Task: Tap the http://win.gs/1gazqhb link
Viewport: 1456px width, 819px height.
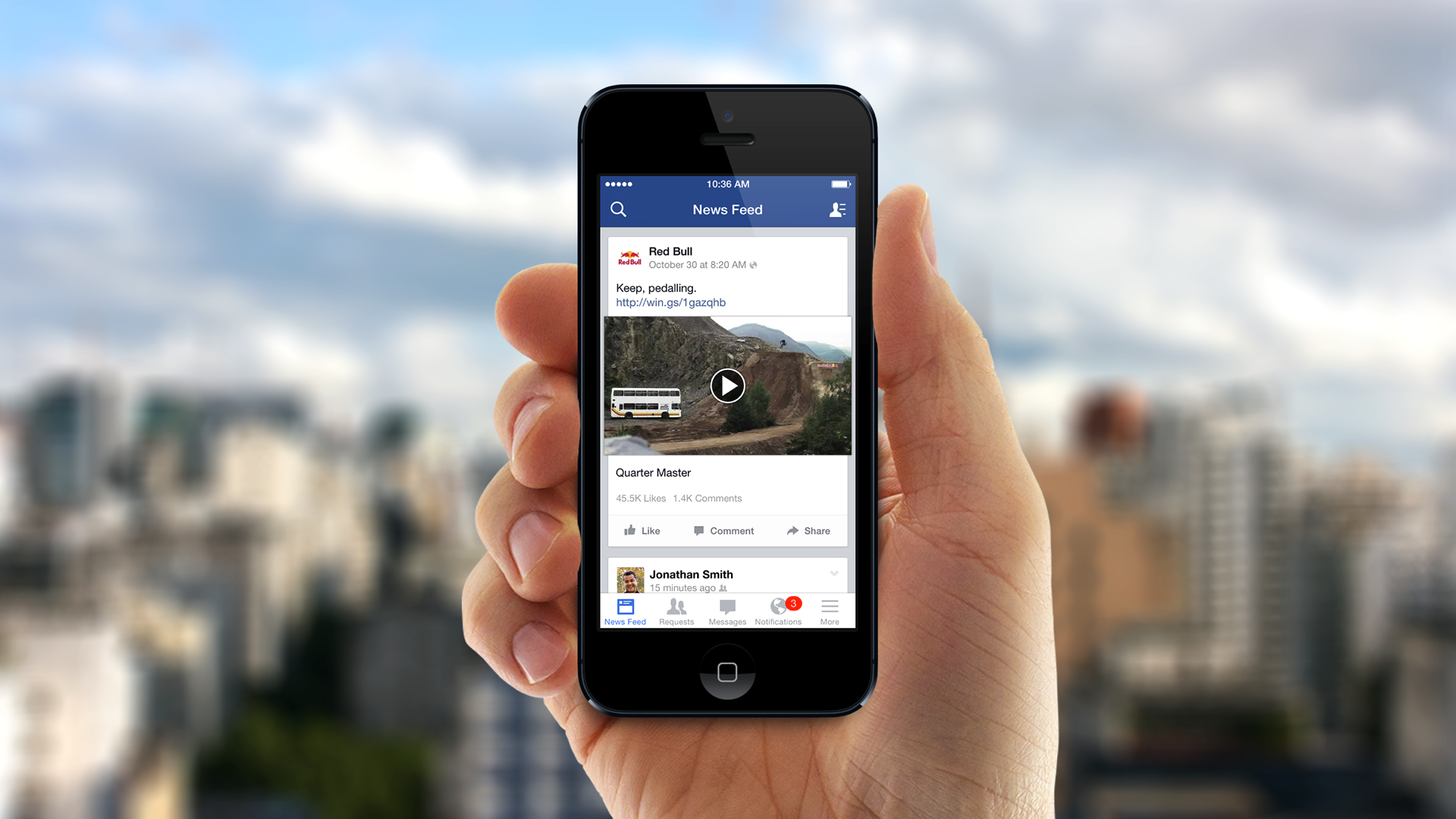Action: pos(670,302)
